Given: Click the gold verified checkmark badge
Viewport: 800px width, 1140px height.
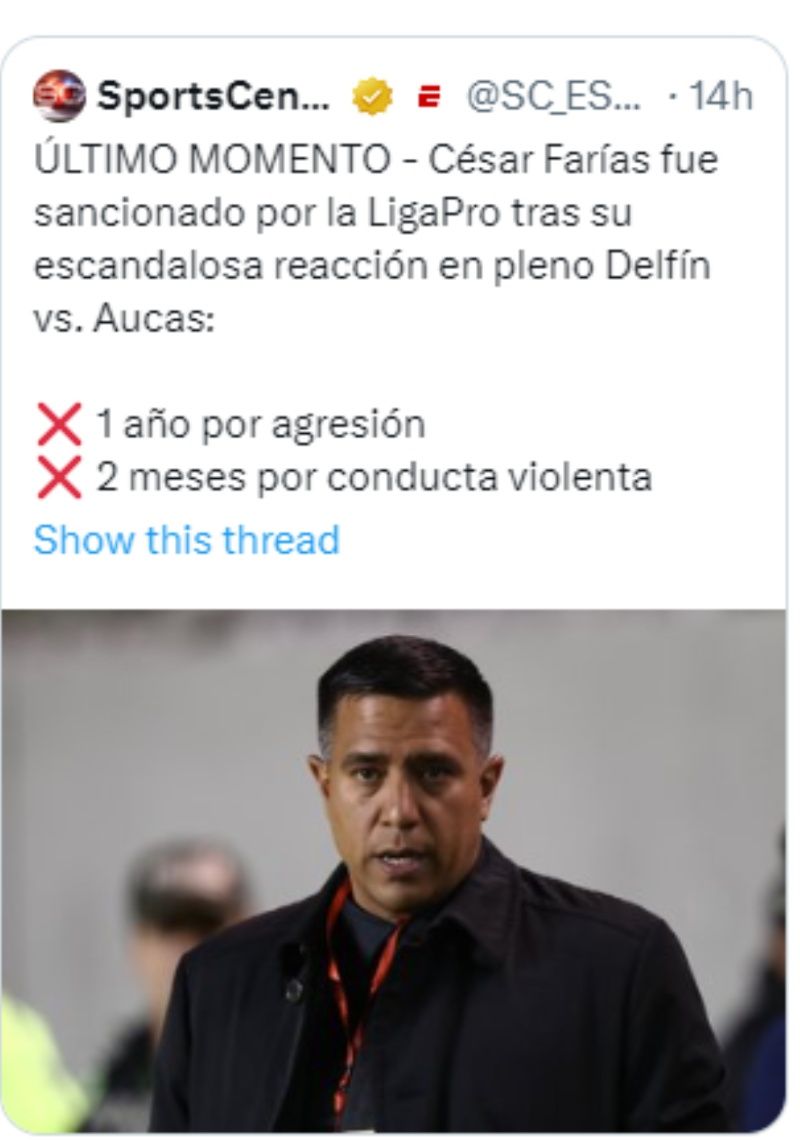Looking at the screenshot, I should pyautogui.click(x=372, y=96).
